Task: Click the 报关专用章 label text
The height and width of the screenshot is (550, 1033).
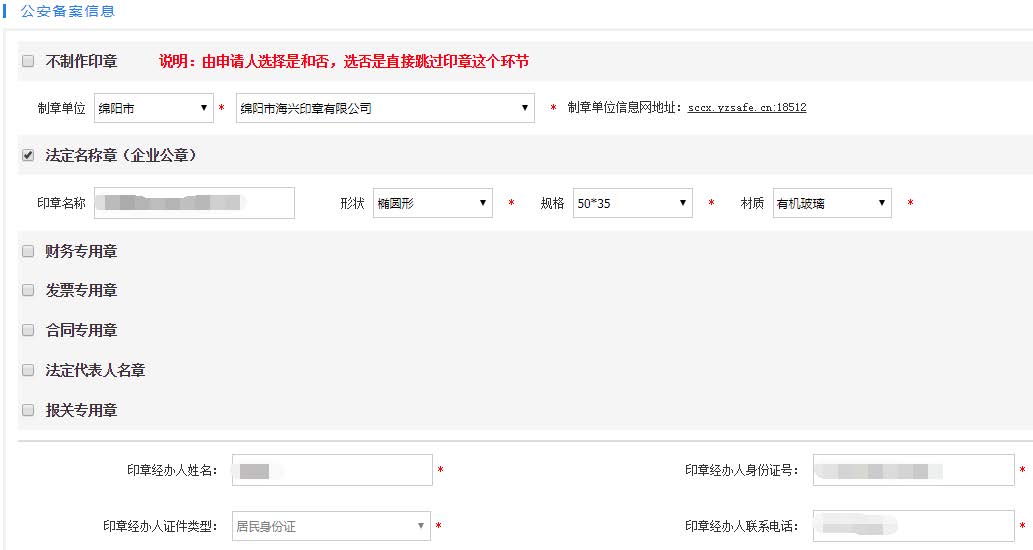Action: click(81, 410)
